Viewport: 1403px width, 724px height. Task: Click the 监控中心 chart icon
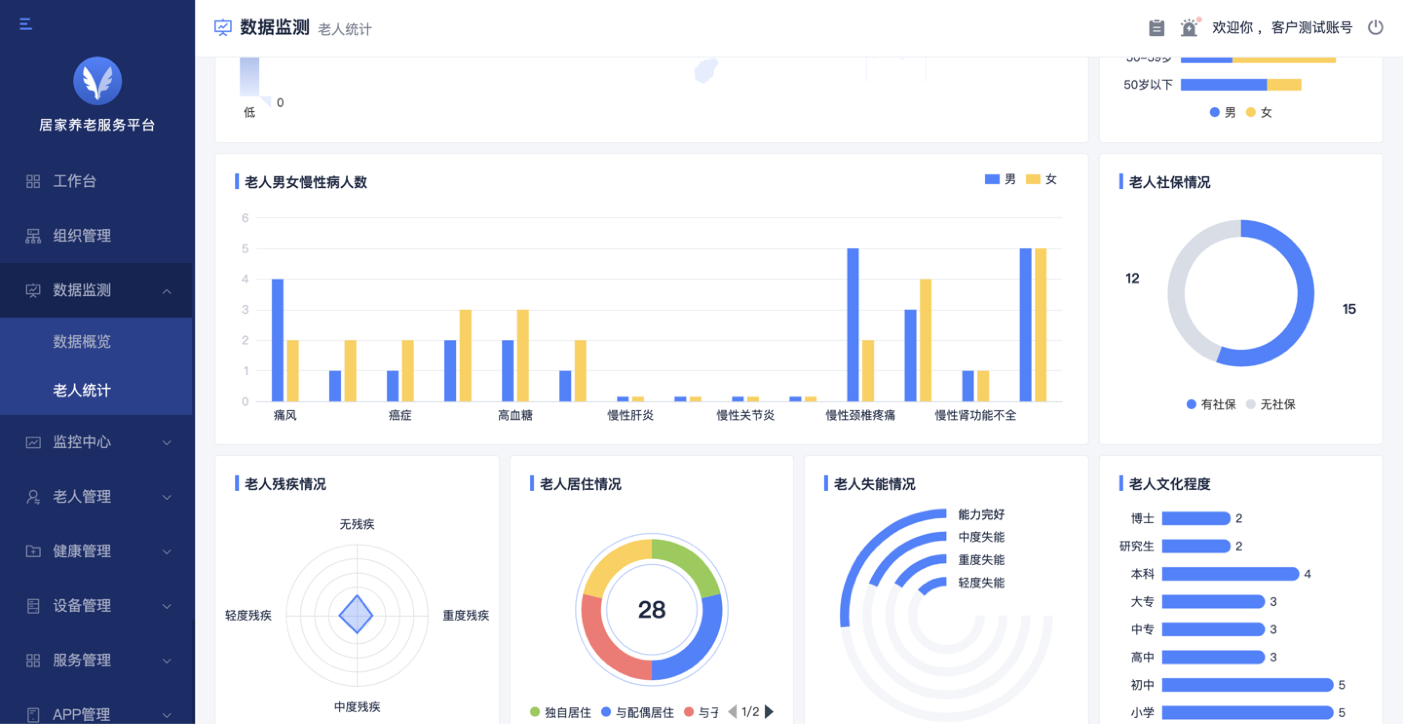[x=33, y=442]
